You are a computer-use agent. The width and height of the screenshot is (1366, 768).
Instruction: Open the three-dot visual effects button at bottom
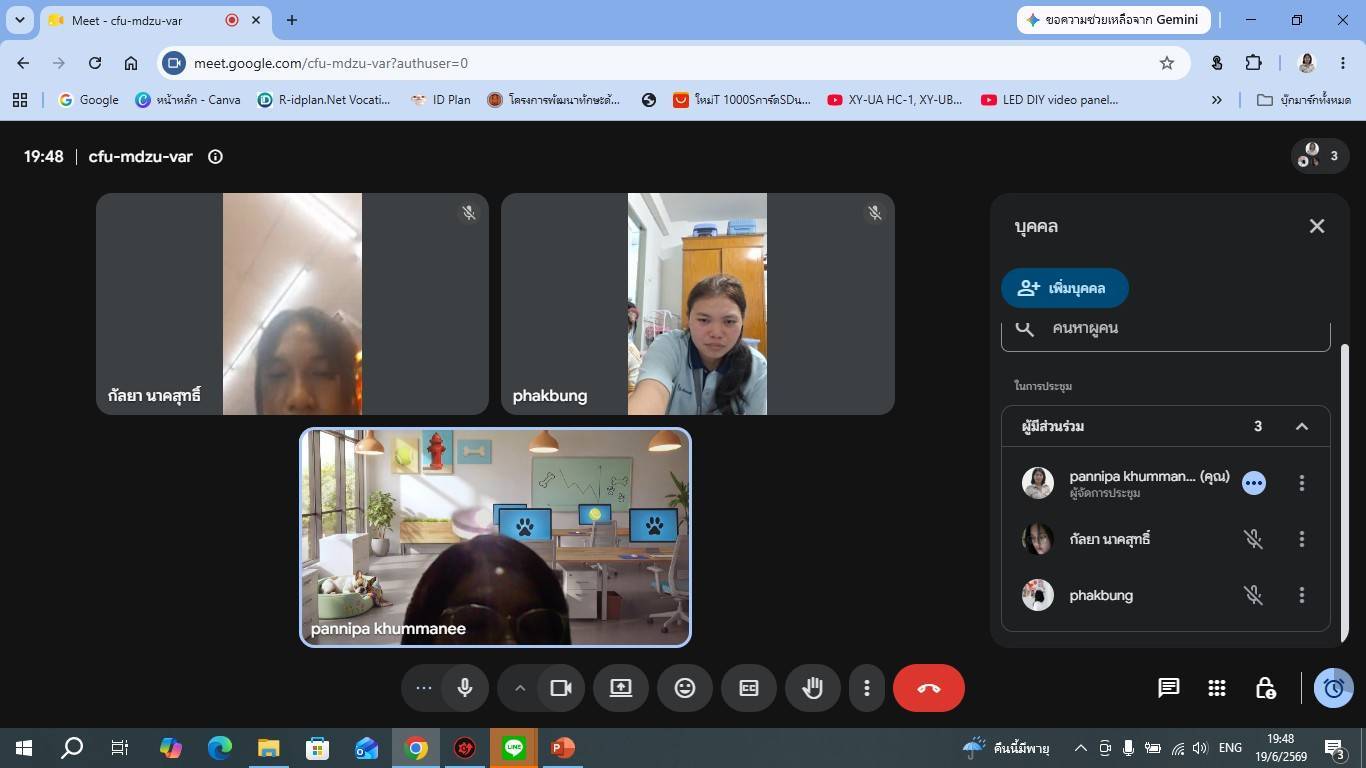(x=423, y=688)
